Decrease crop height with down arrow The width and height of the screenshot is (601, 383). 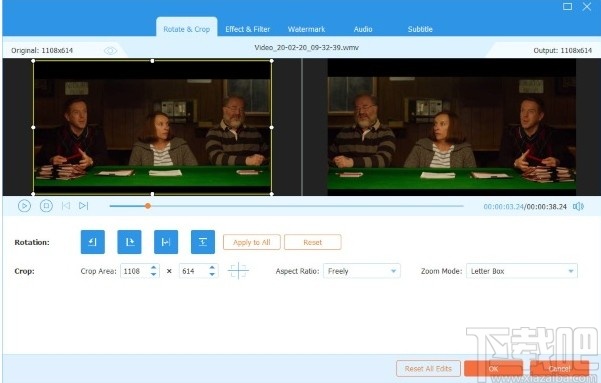click(x=212, y=274)
